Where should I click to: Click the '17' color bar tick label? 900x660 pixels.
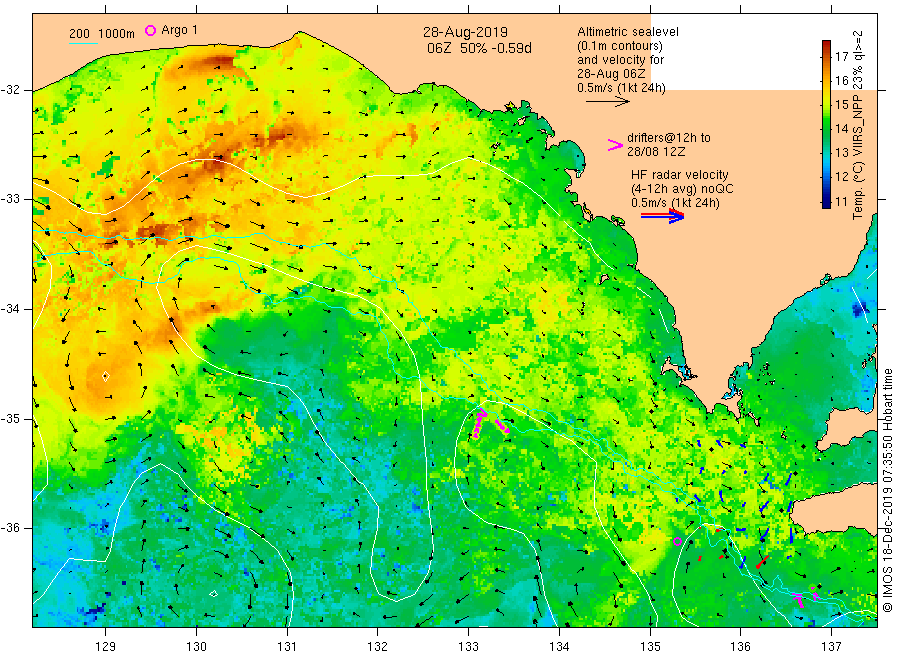(x=841, y=56)
